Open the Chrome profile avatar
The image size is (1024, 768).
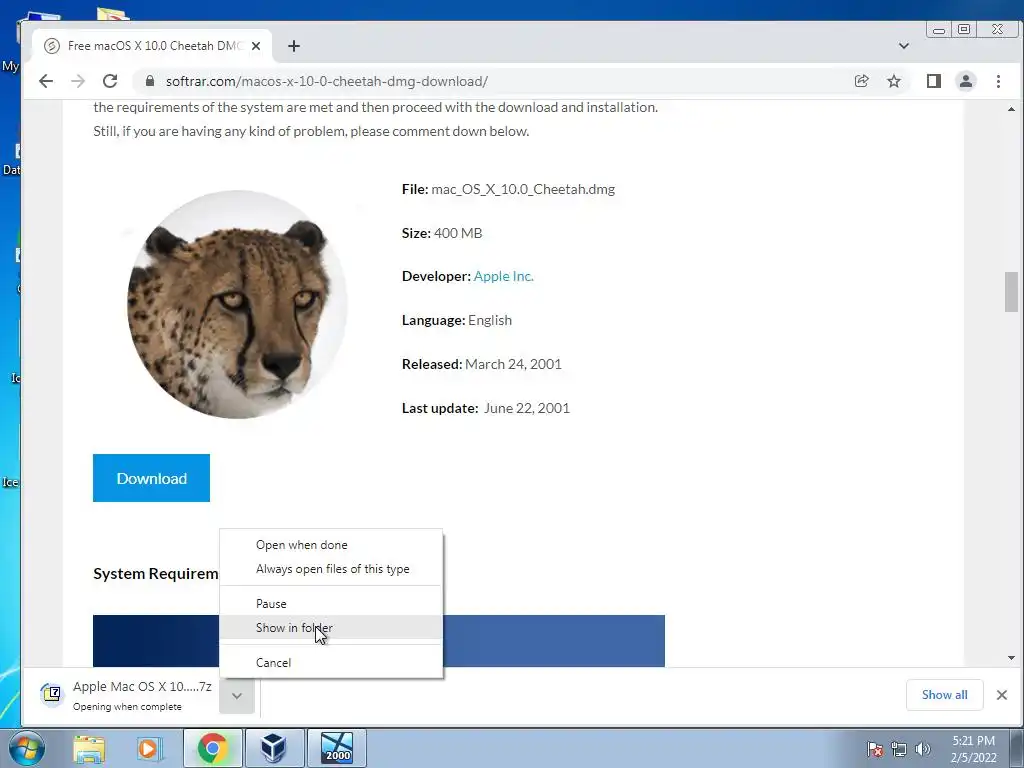[x=965, y=81]
